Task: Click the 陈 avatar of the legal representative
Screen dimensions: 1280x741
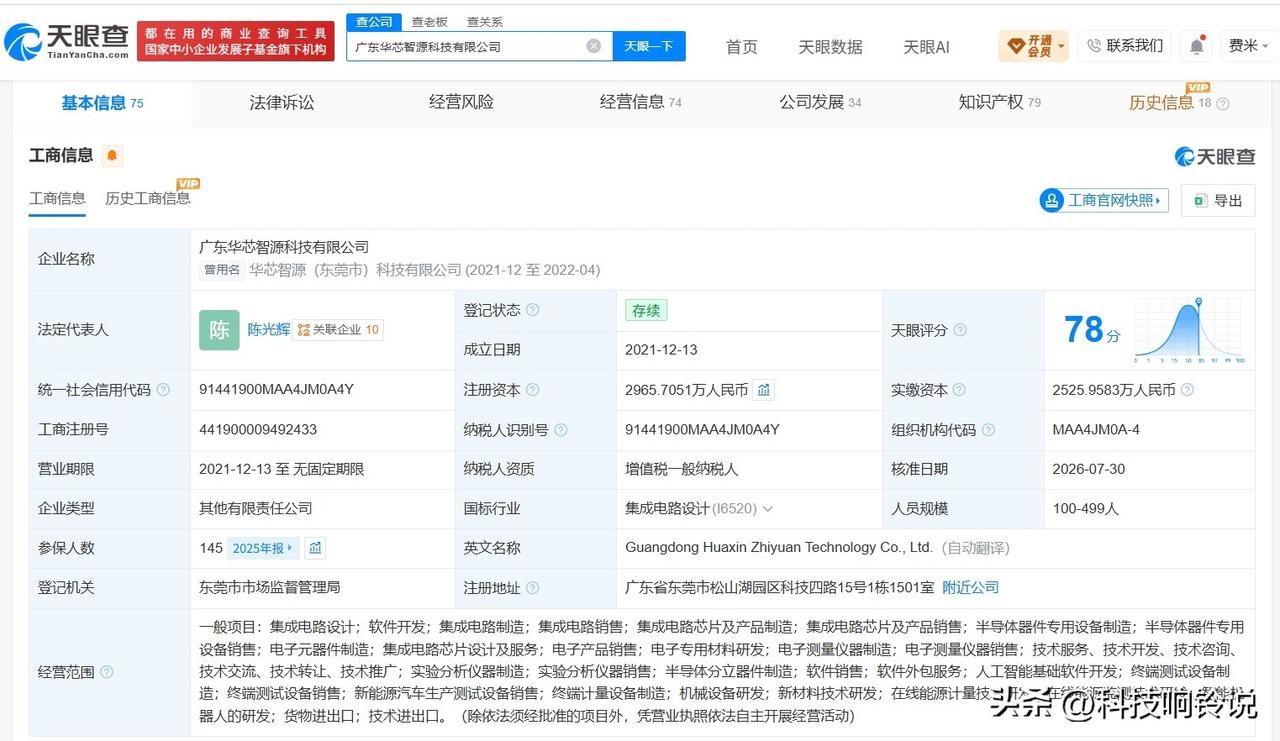Action: (x=219, y=329)
